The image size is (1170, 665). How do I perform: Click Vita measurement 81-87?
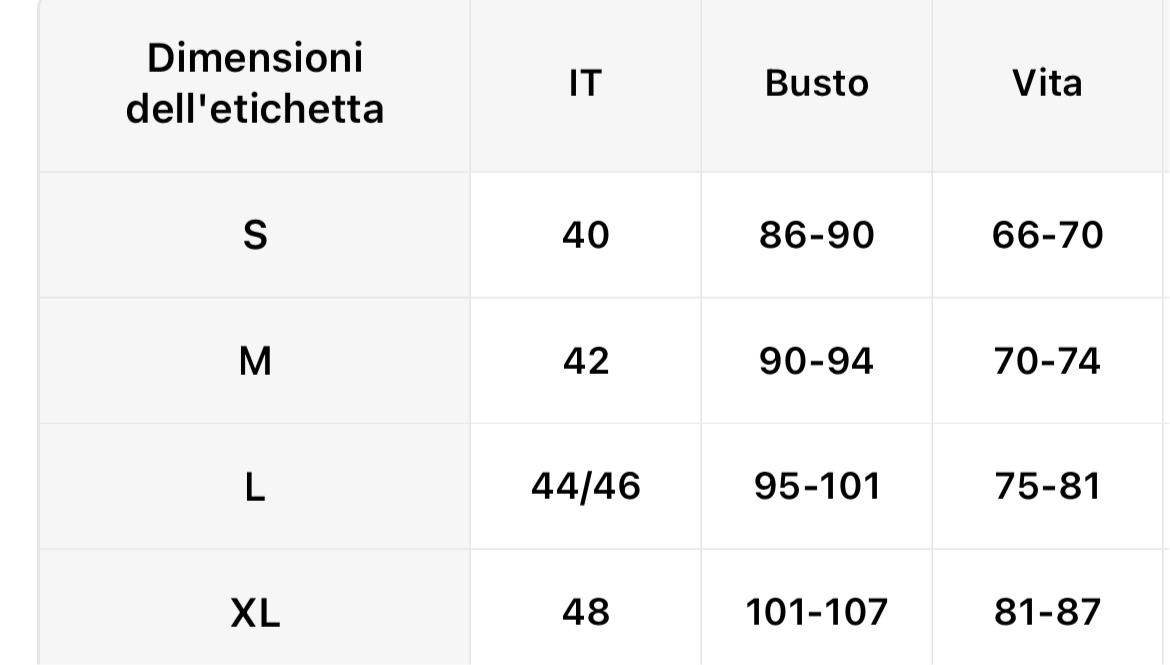coord(1047,612)
